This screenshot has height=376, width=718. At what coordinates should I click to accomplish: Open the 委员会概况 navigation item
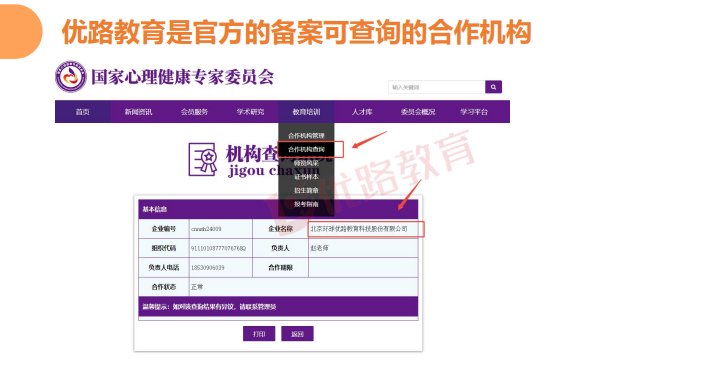418,112
